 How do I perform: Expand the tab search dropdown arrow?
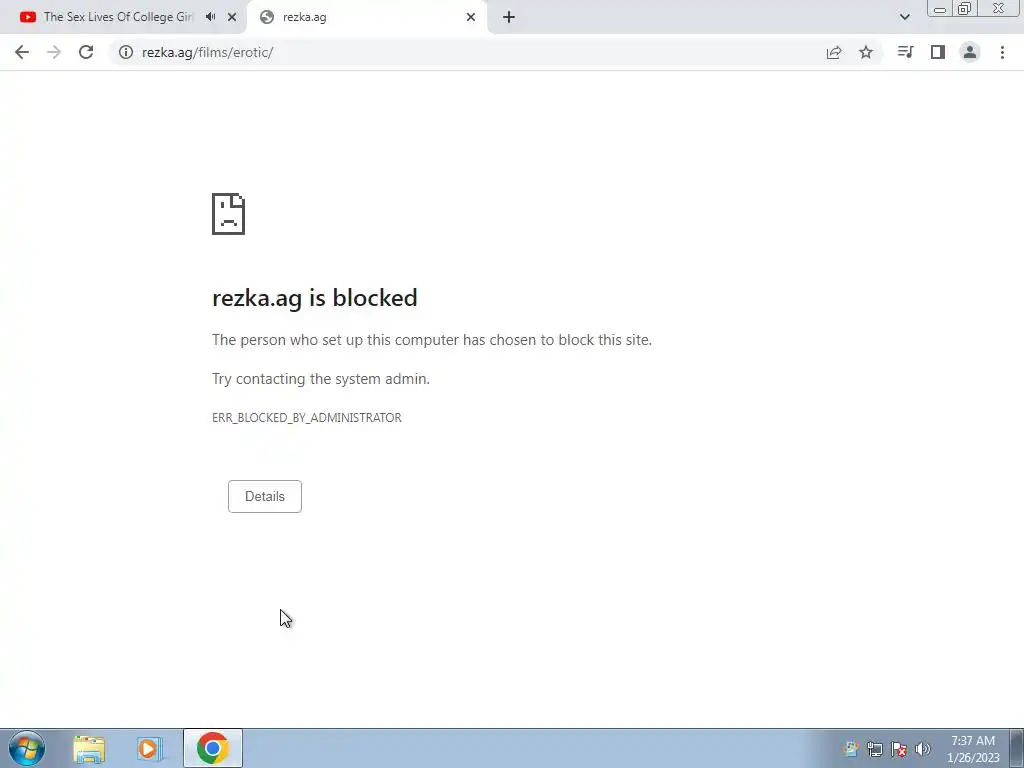pyautogui.click(x=904, y=17)
